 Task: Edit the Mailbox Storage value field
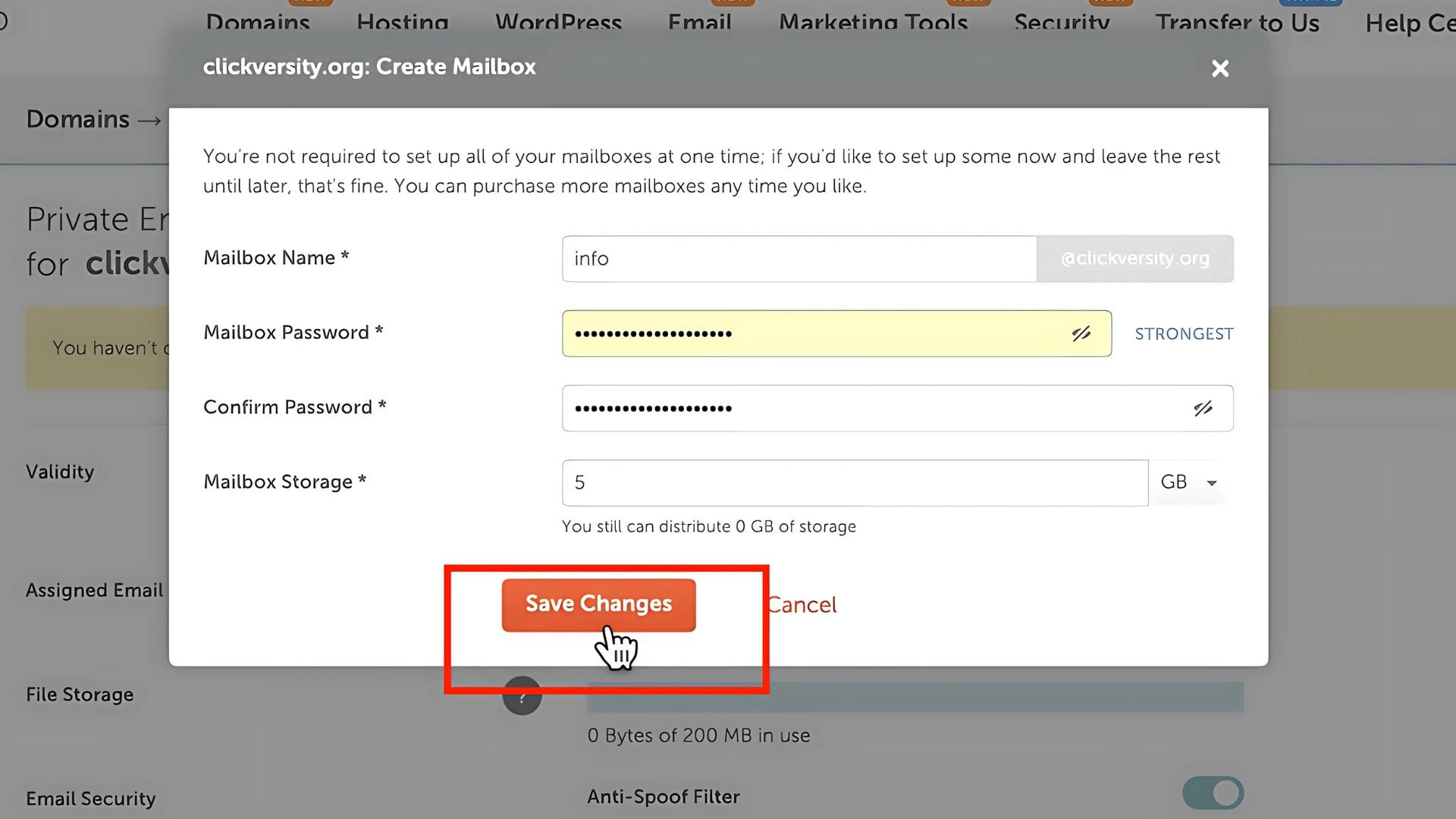855,482
